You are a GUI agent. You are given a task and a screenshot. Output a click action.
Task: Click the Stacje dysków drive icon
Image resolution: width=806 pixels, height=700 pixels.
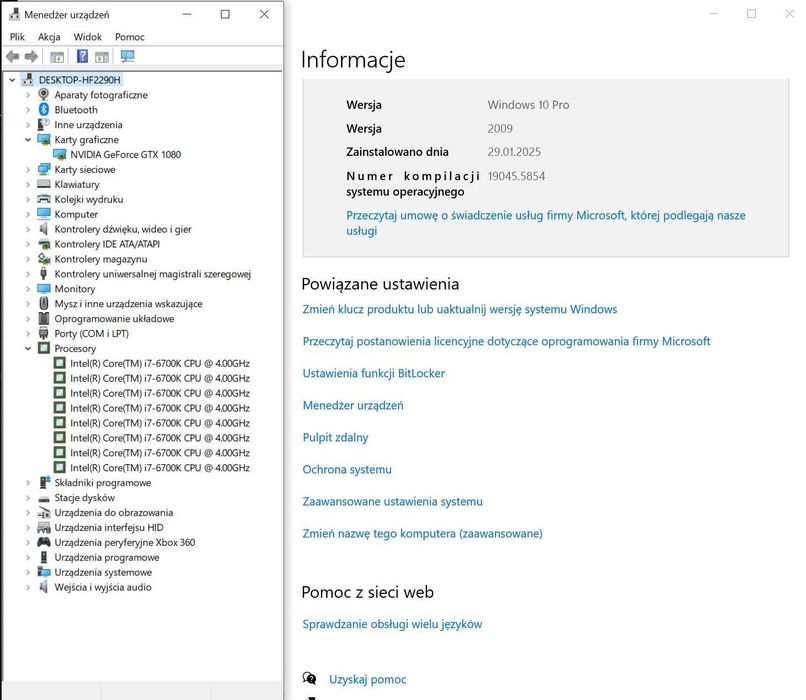[44, 498]
